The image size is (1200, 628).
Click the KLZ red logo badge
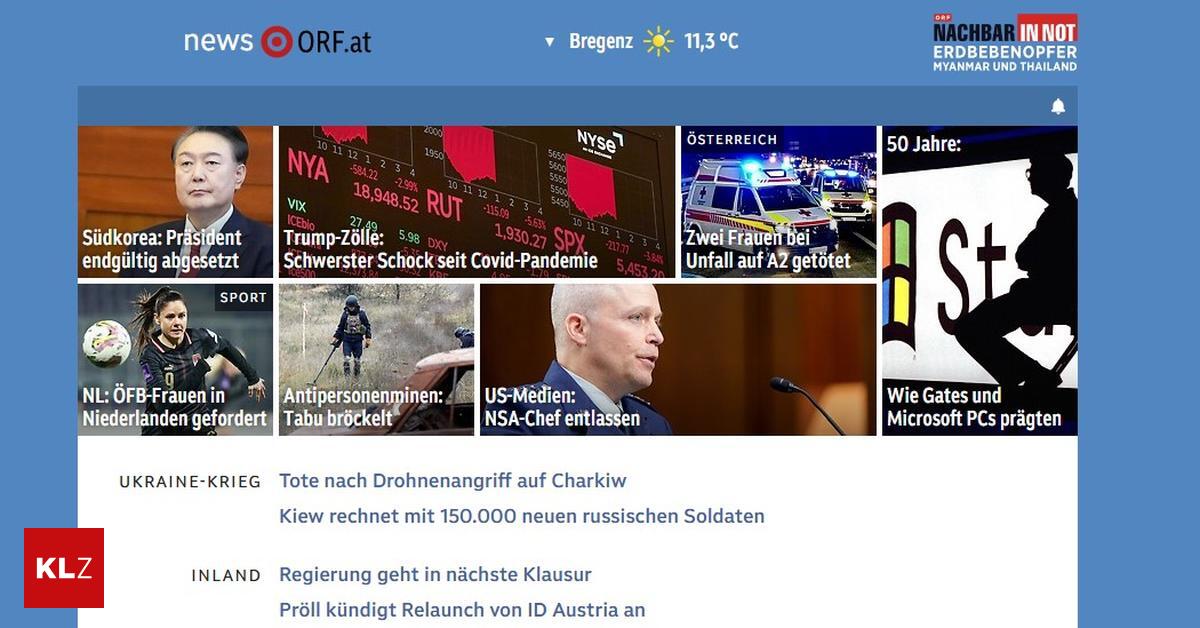(64, 568)
